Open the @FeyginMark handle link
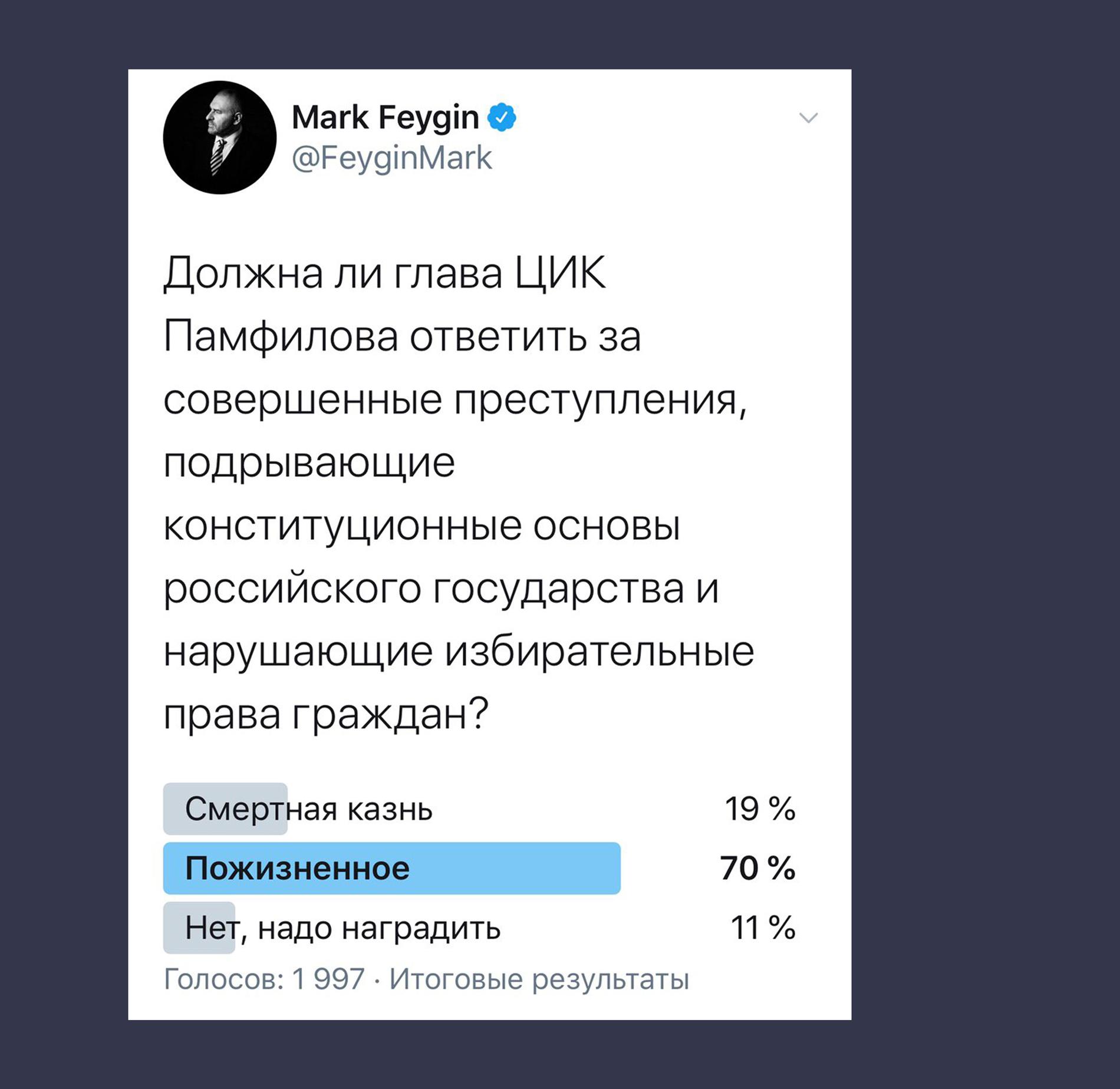This screenshot has width=1120, height=1089. 391,158
